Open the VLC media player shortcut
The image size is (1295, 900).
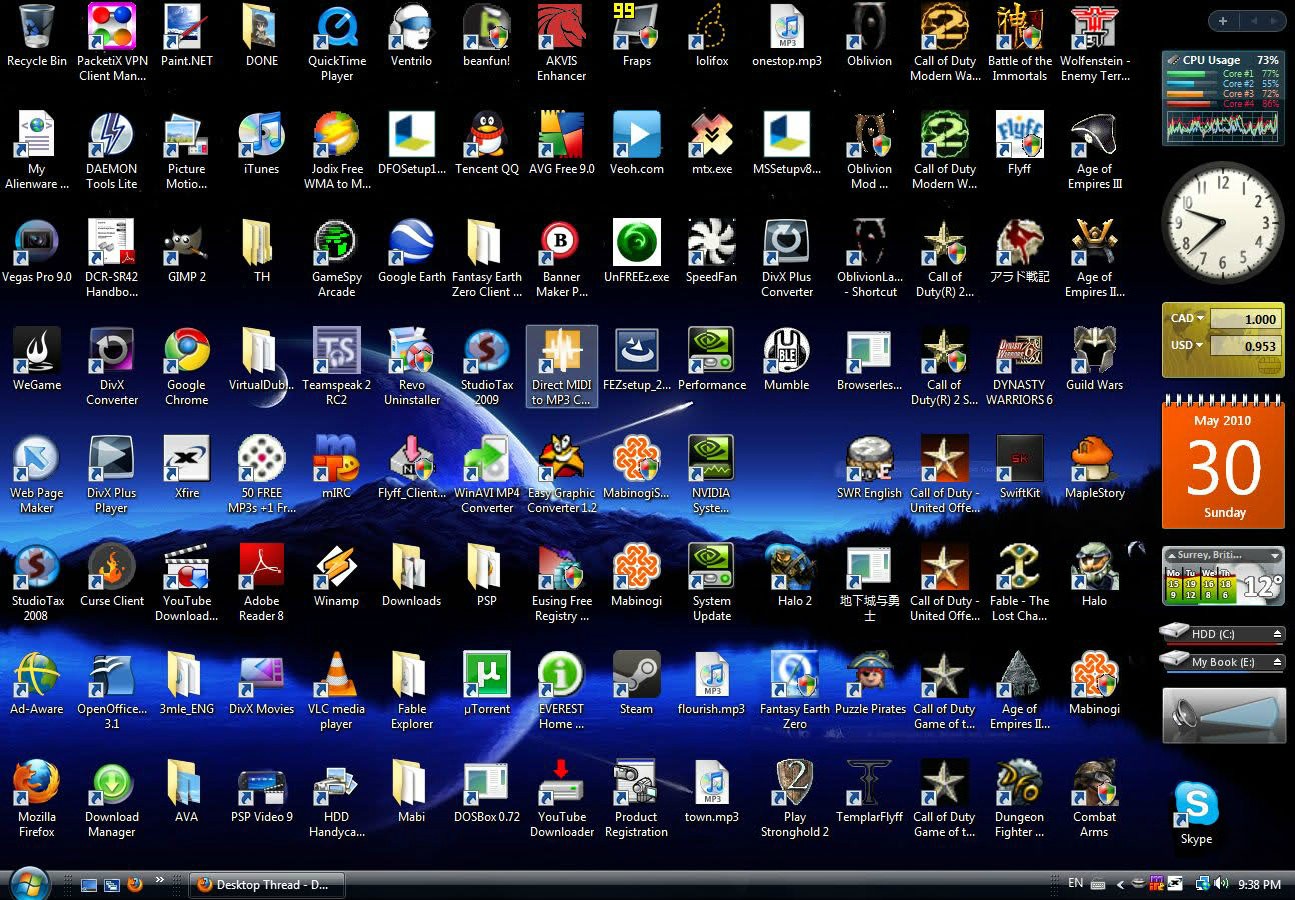(x=337, y=692)
